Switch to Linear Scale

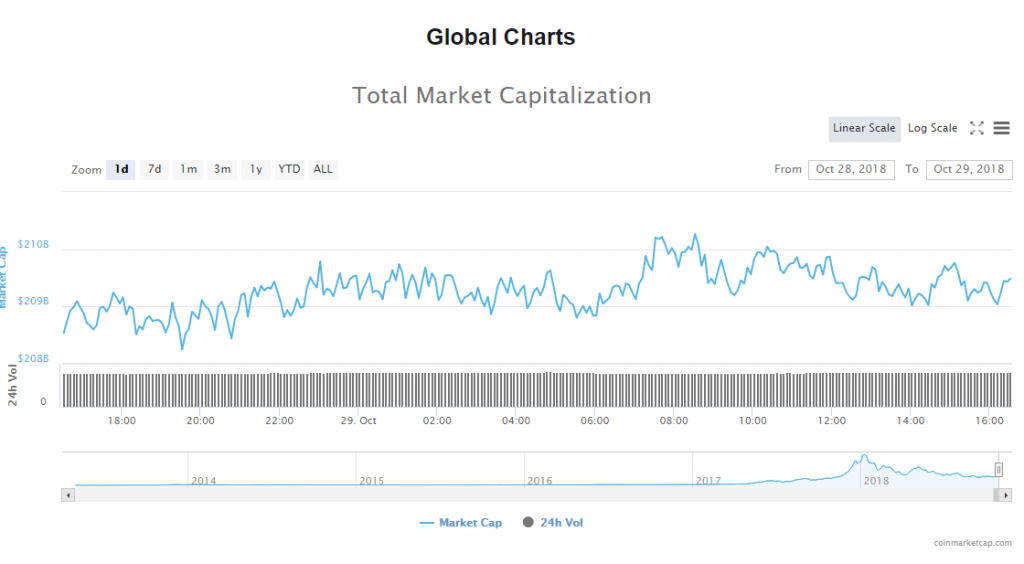click(864, 128)
